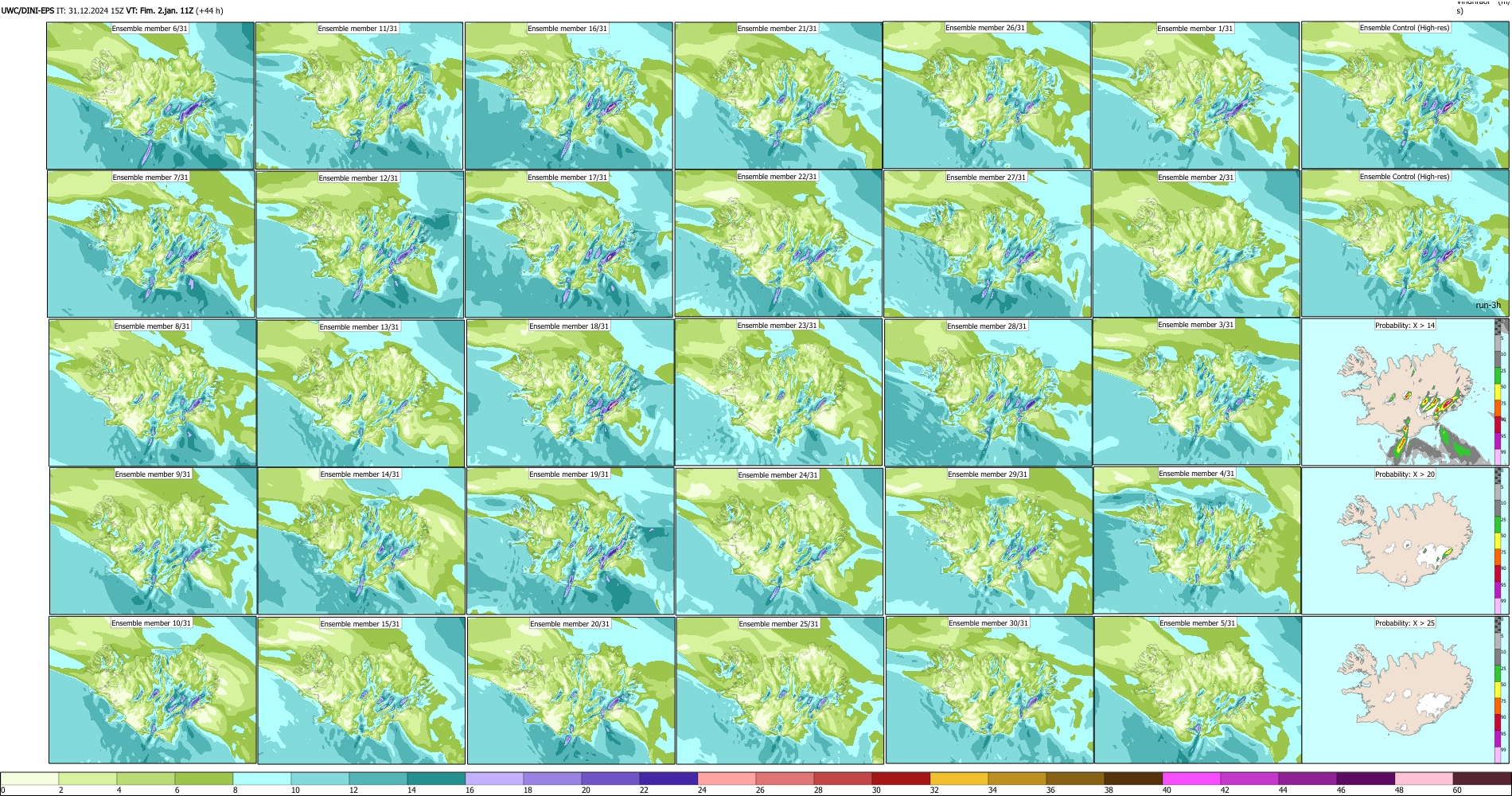The image size is (1512, 796).
Task: Open the Ensemble member 18/31 wind map
Action: [571, 392]
